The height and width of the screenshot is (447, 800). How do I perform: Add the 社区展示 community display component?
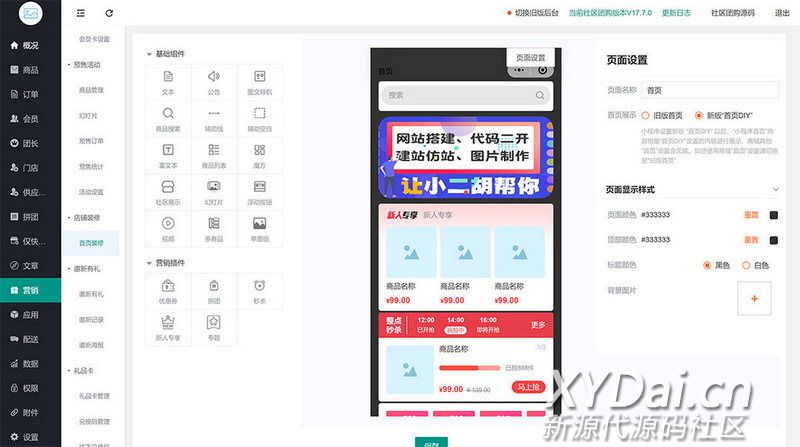[168, 193]
